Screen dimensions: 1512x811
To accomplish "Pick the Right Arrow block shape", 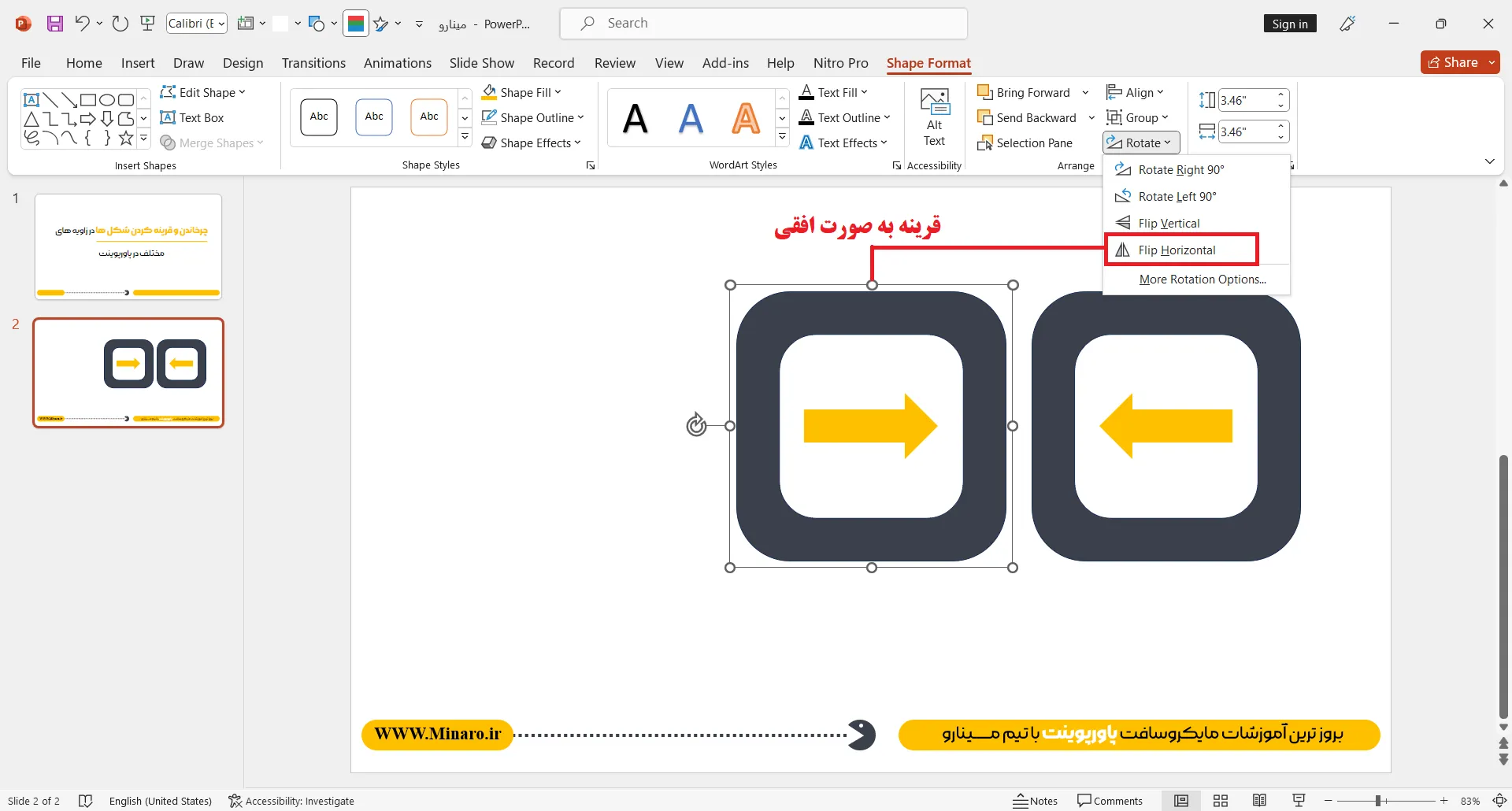I will 88,119.
